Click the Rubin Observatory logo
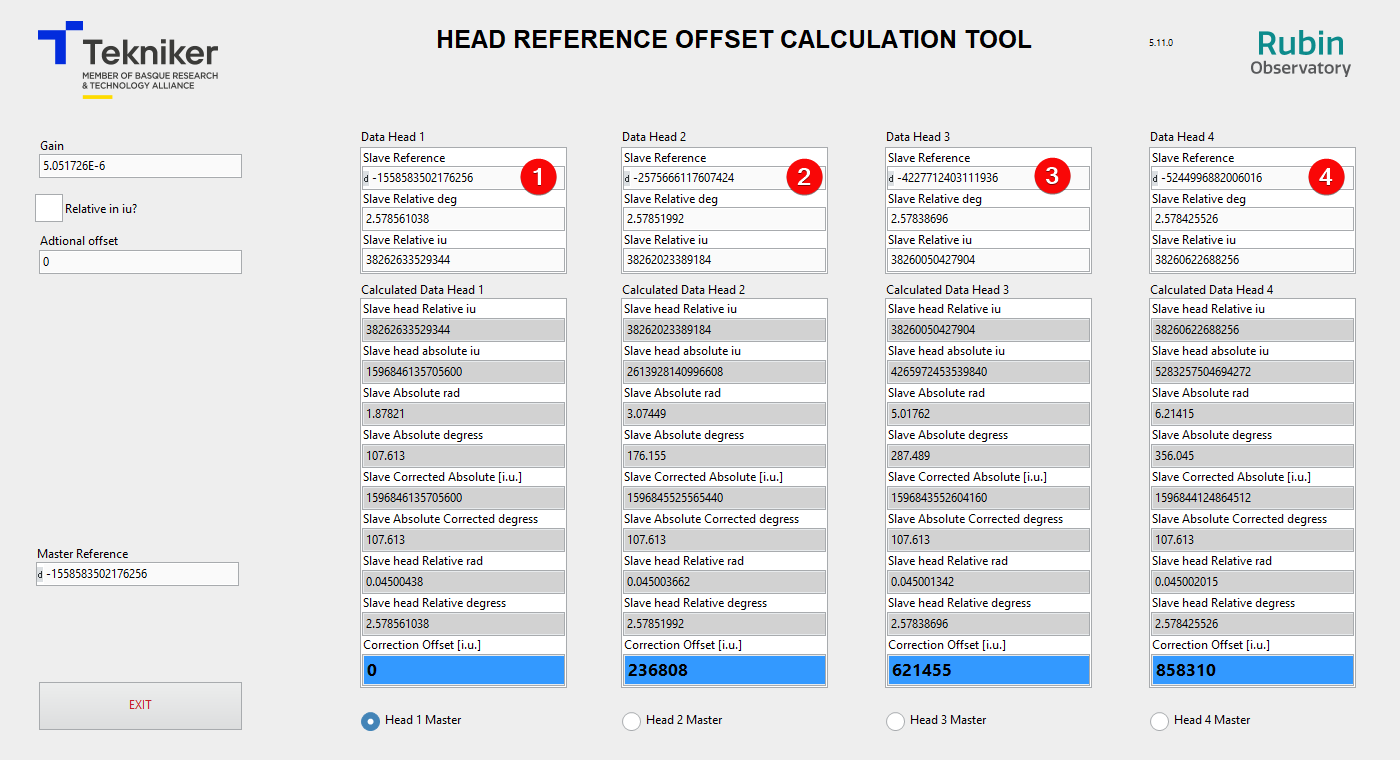Viewport: 1400px width, 760px height. 1300,52
